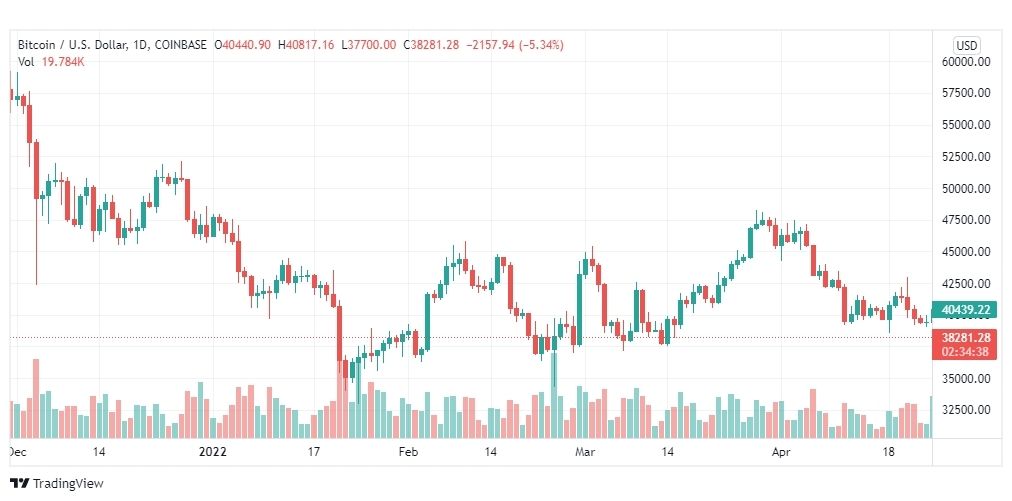Image resolution: width=1012 pixels, height=501 pixels.
Task: Click the 50000.00 price scale label
Action: (965, 189)
